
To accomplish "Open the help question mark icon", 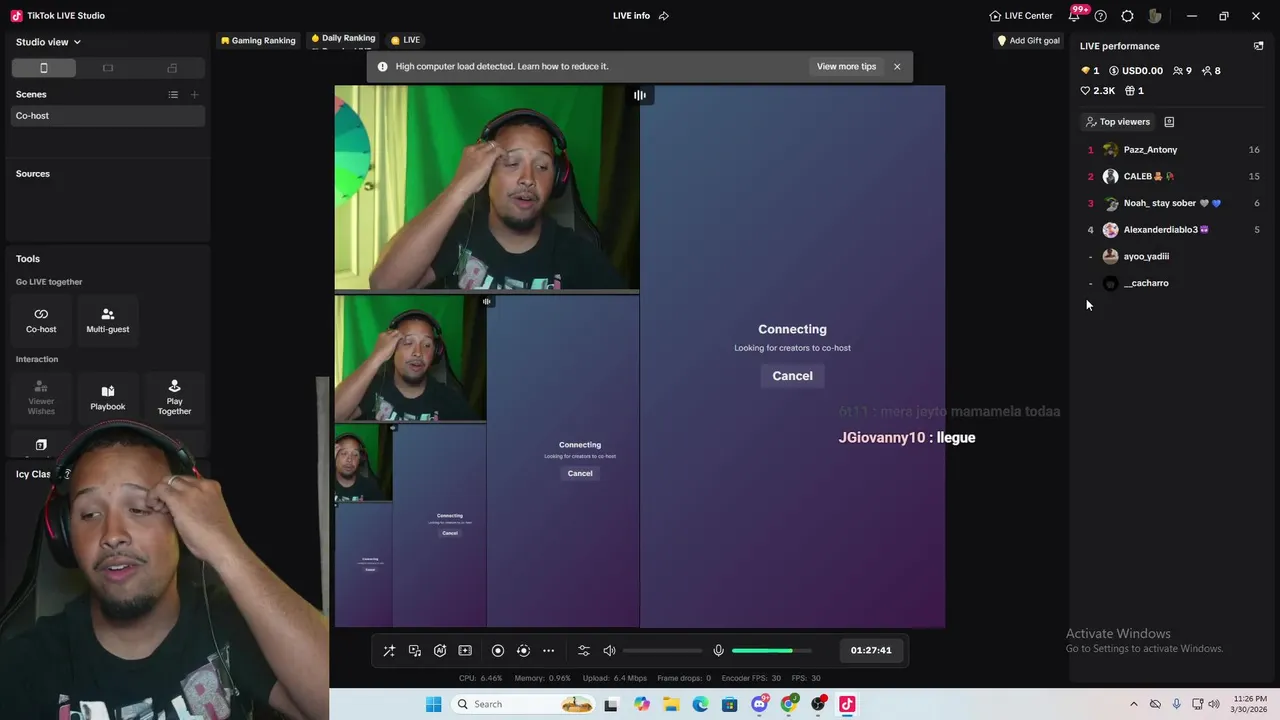I will pyautogui.click(x=1101, y=16).
